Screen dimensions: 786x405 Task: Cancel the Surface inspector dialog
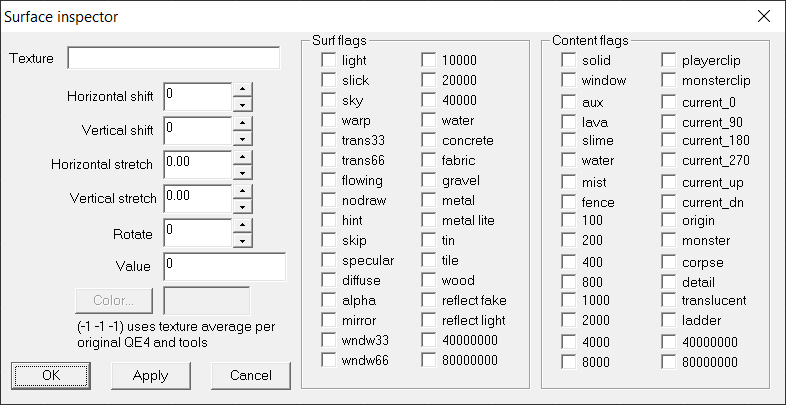pyautogui.click(x=251, y=376)
